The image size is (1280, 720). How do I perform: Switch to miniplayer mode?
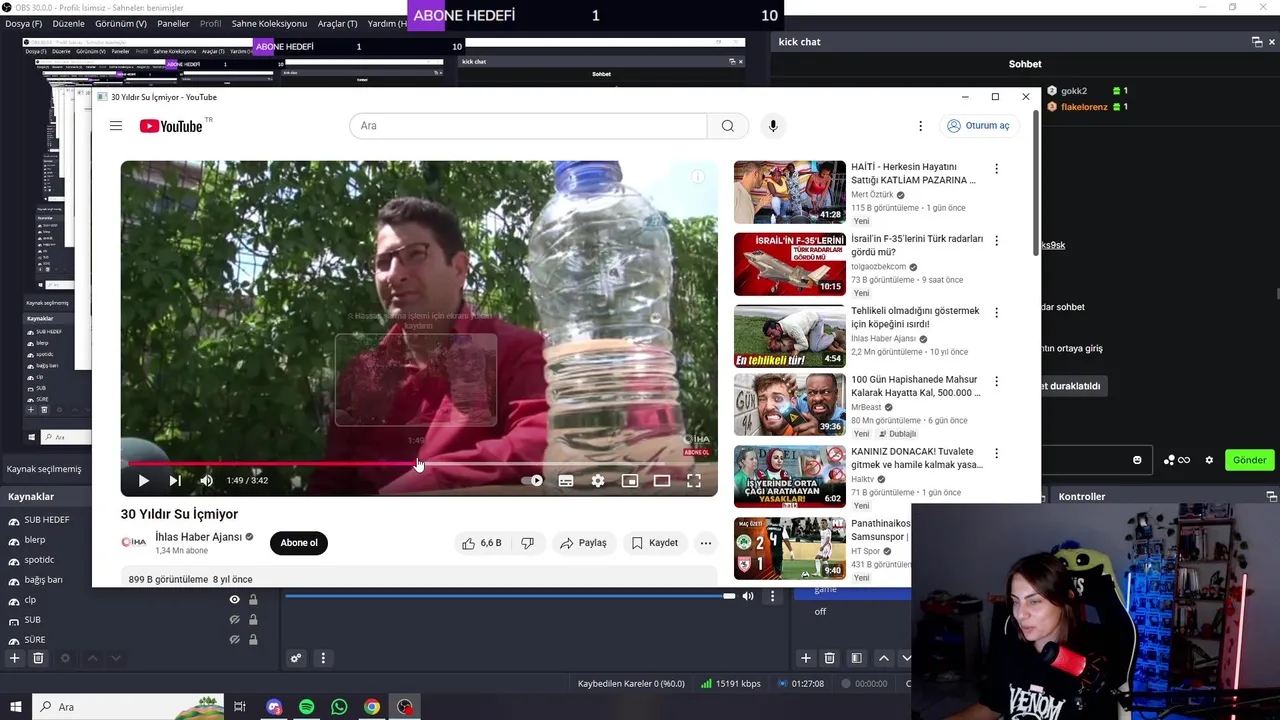coord(630,481)
